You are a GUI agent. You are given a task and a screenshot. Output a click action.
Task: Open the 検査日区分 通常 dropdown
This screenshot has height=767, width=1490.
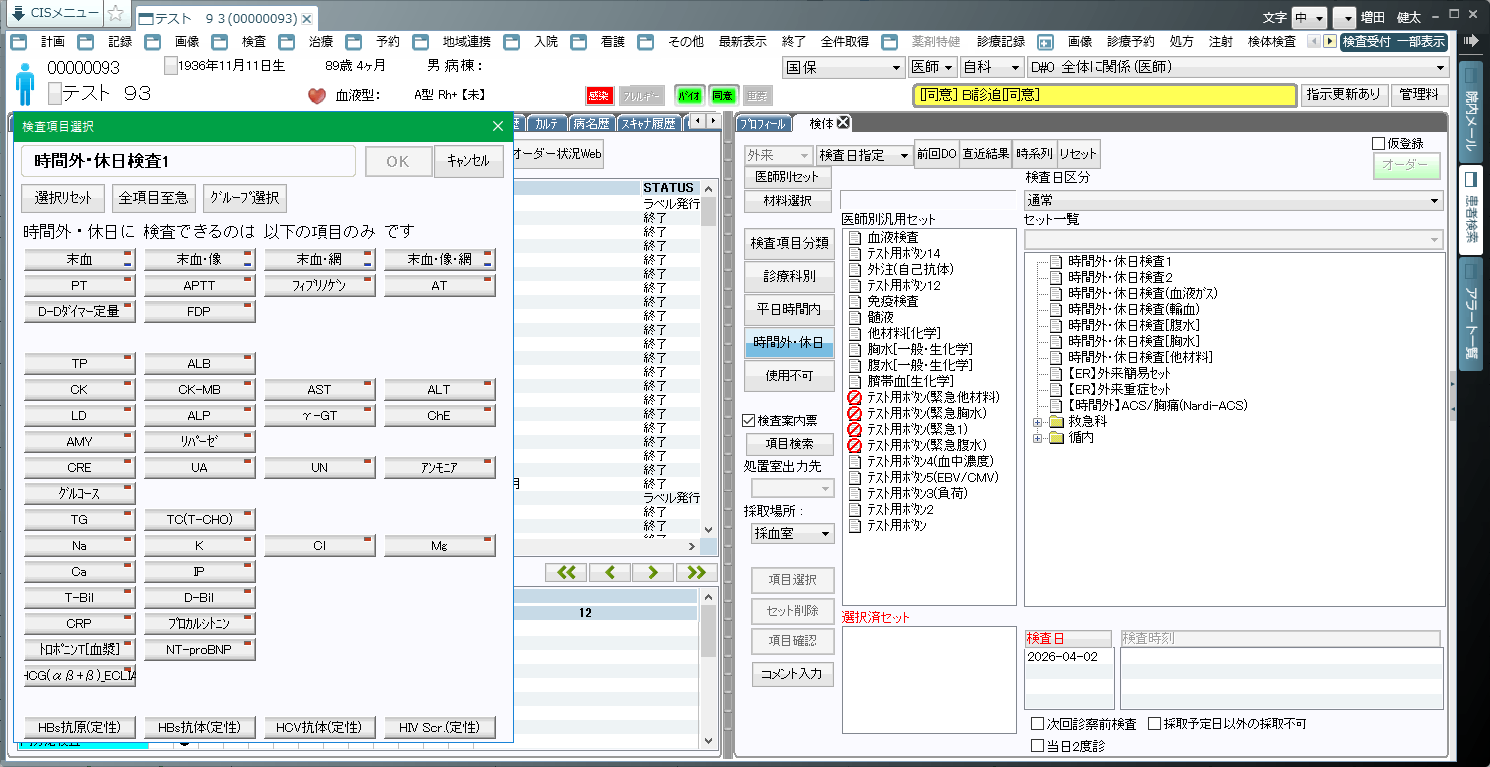(1235, 200)
